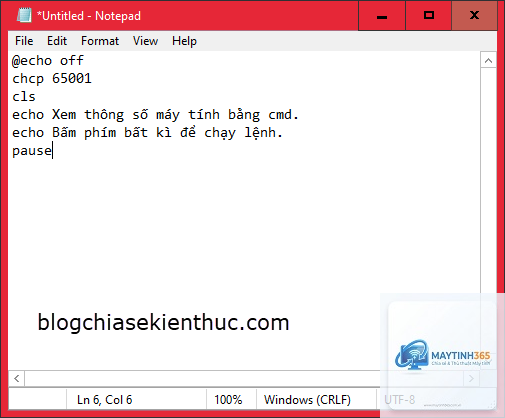Image resolution: width=505 pixels, height=418 pixels.
Task: Click the '@echo off' line
Action: click(48, 61)
